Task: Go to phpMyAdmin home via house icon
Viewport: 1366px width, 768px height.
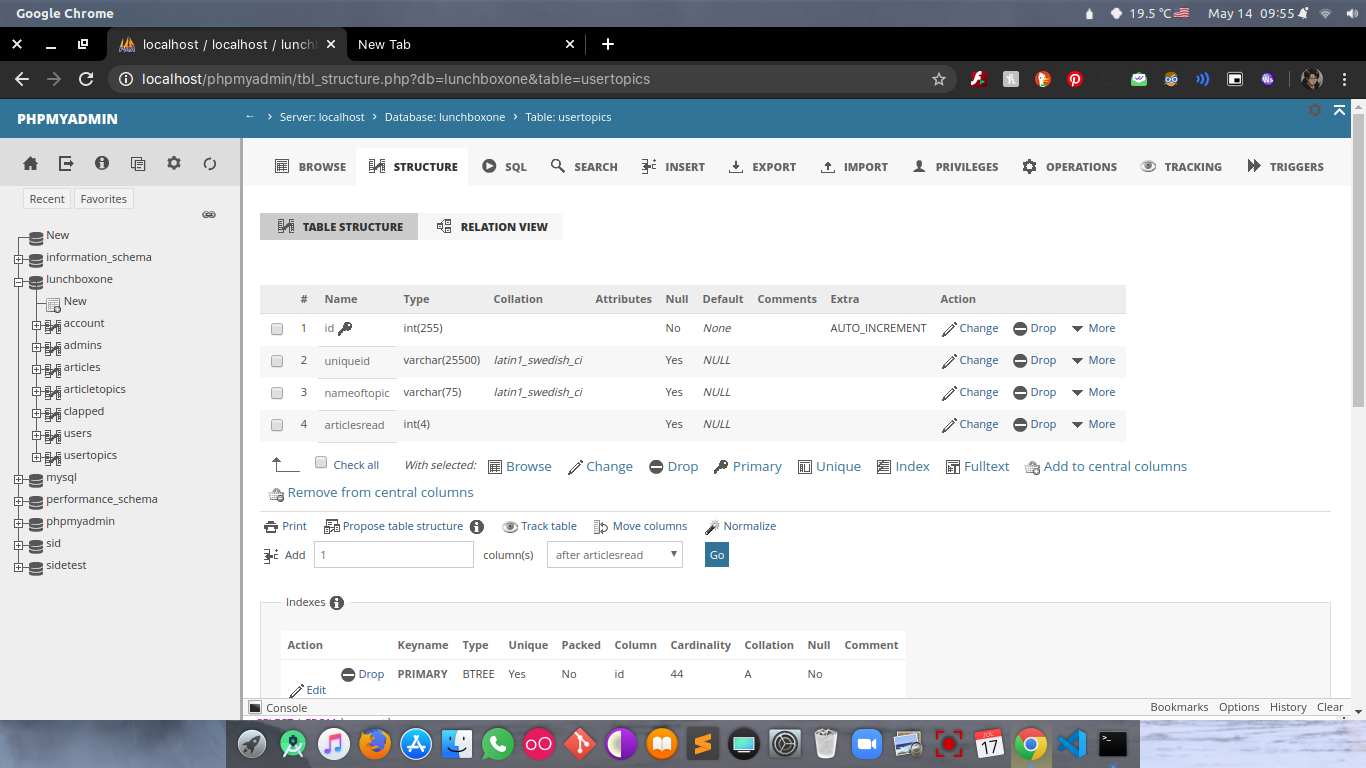Action: 30,163
